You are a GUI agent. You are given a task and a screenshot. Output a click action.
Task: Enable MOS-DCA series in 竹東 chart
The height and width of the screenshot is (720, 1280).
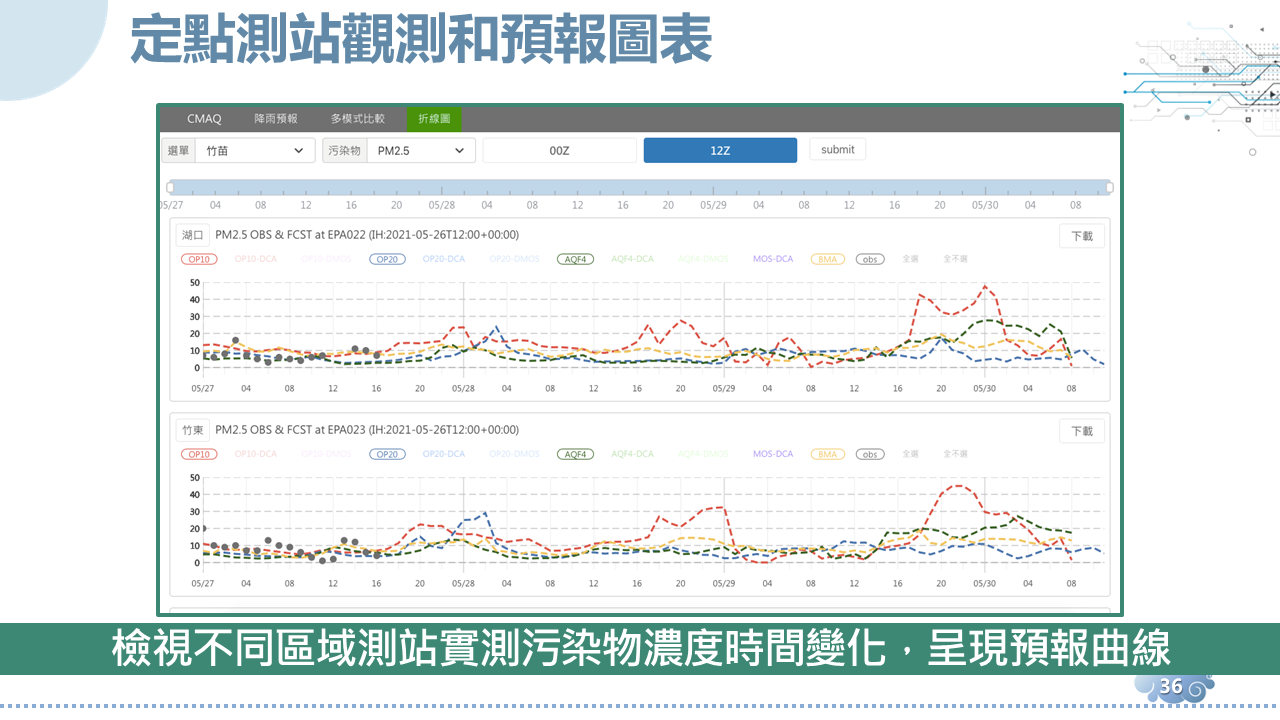pyautogui.click(x=772, y=454)
